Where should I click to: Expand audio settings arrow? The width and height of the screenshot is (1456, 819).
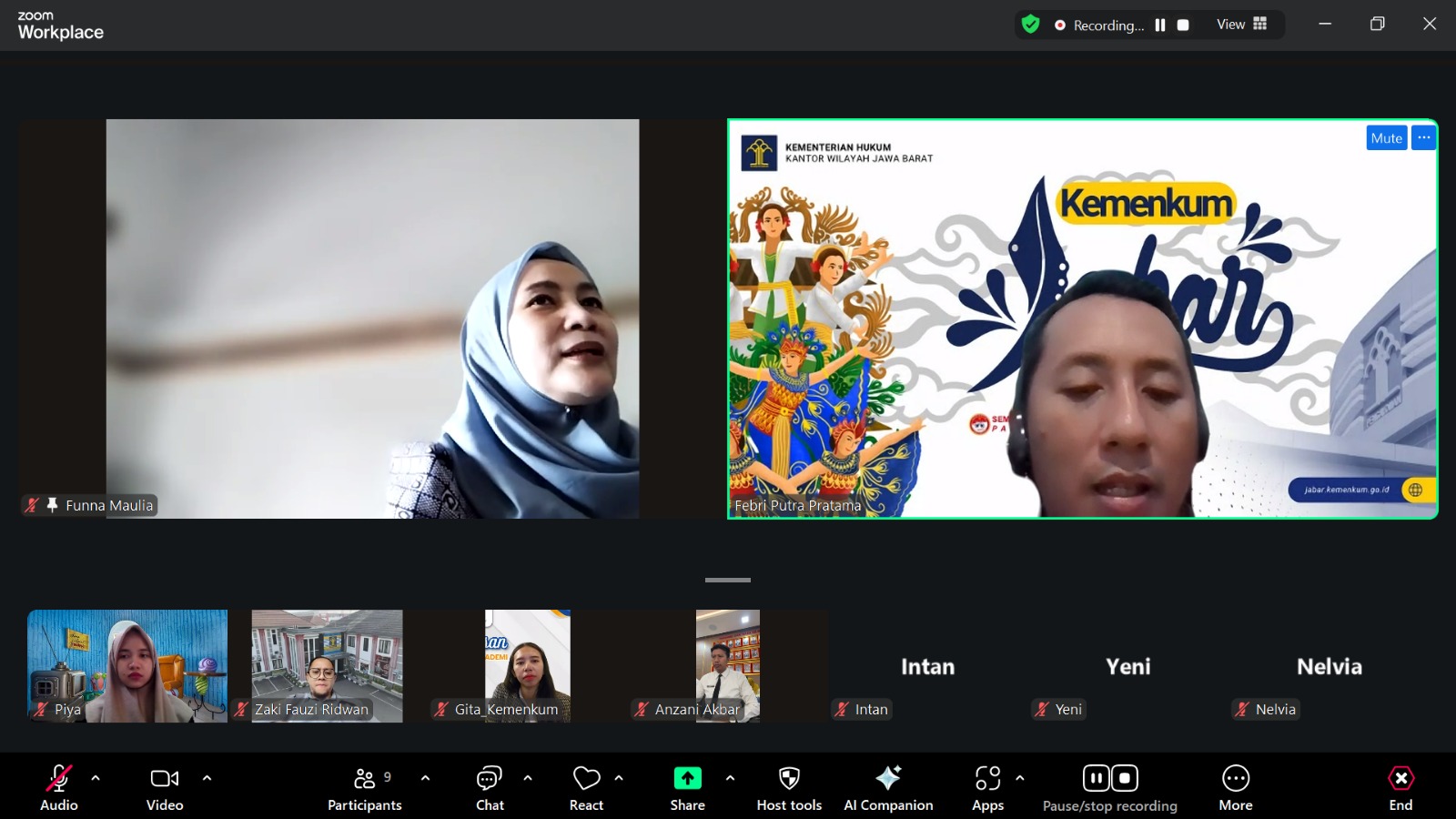click(x=96, y=778)
